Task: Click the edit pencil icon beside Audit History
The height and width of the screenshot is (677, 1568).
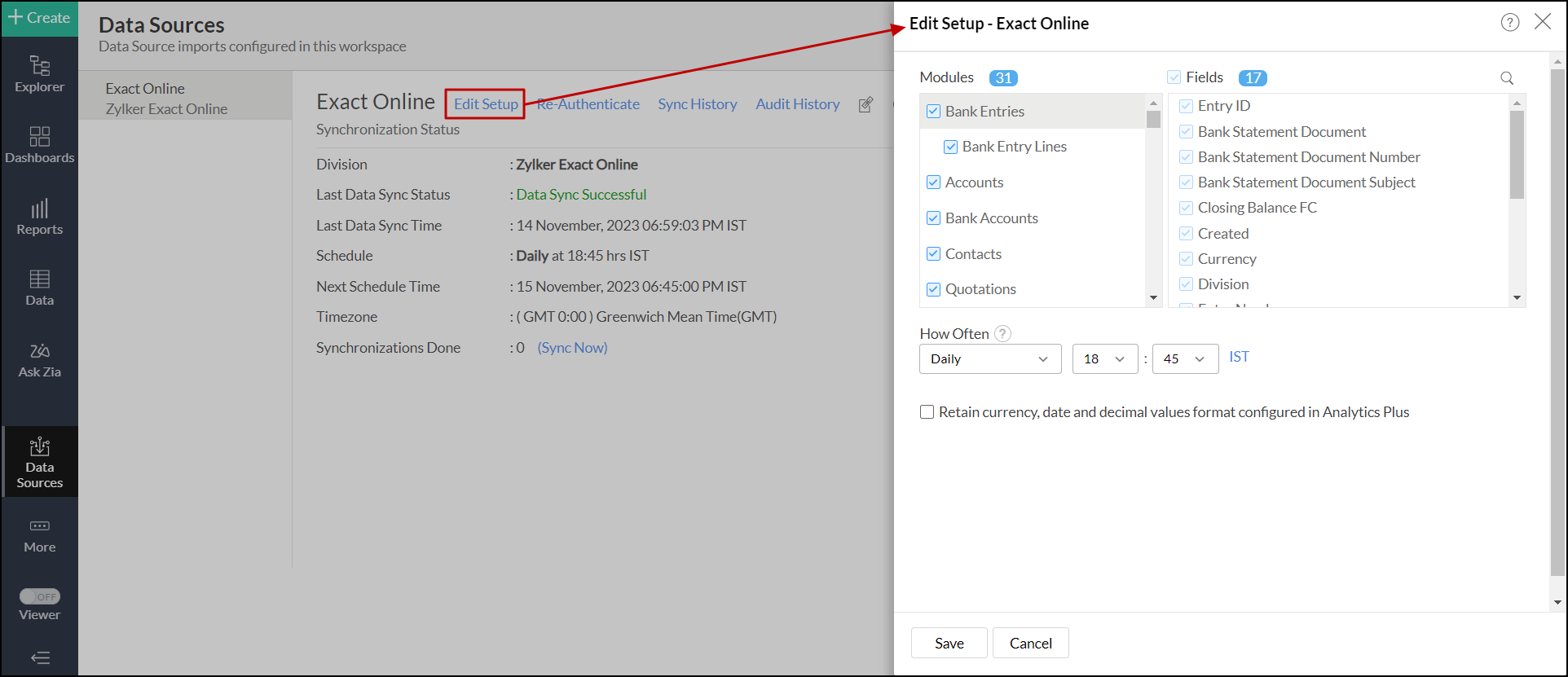Action: 865,104
